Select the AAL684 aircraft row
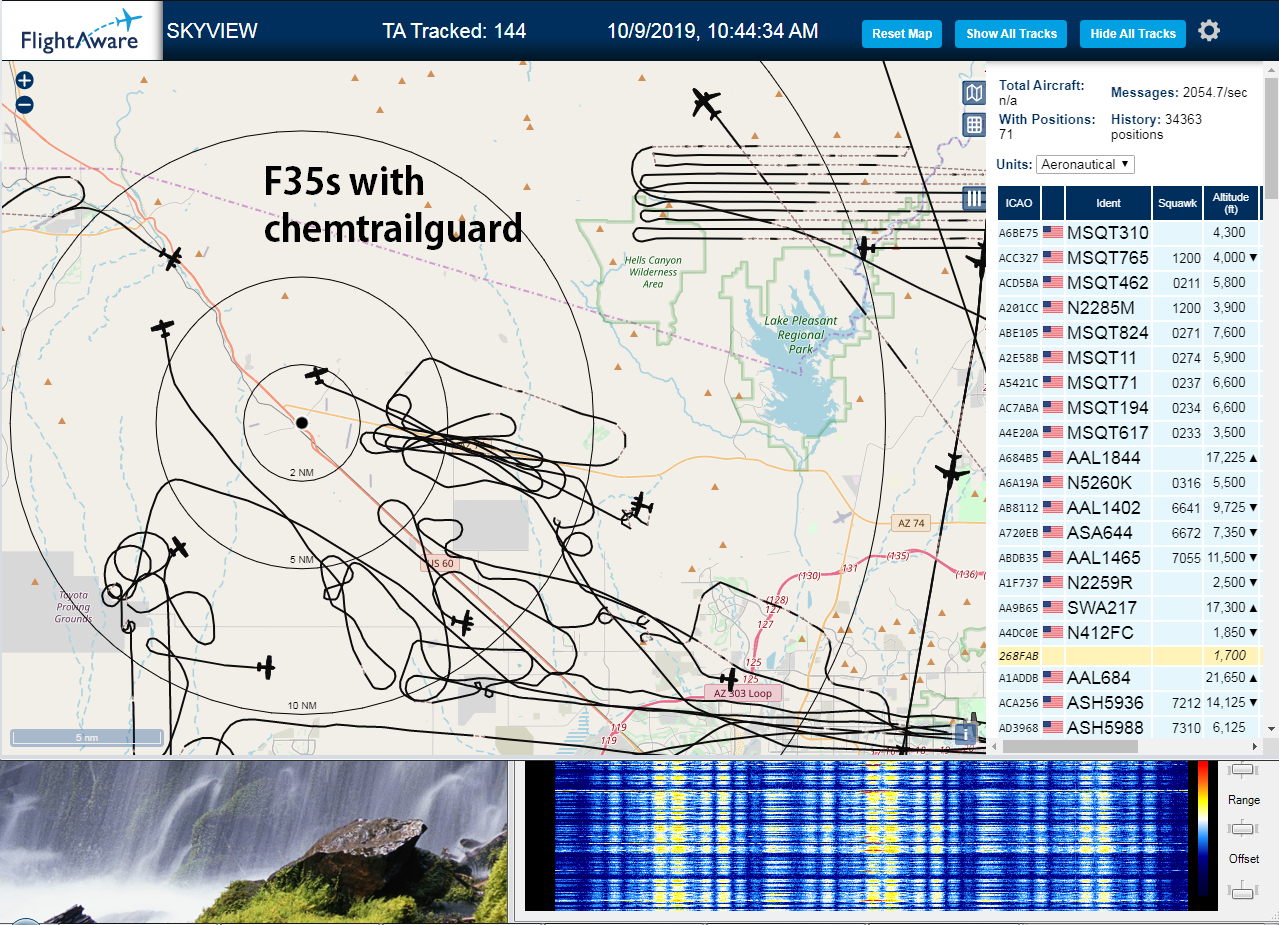Image resolution: width=1279 pixels, height=925 pixels. pos(1129,679)
